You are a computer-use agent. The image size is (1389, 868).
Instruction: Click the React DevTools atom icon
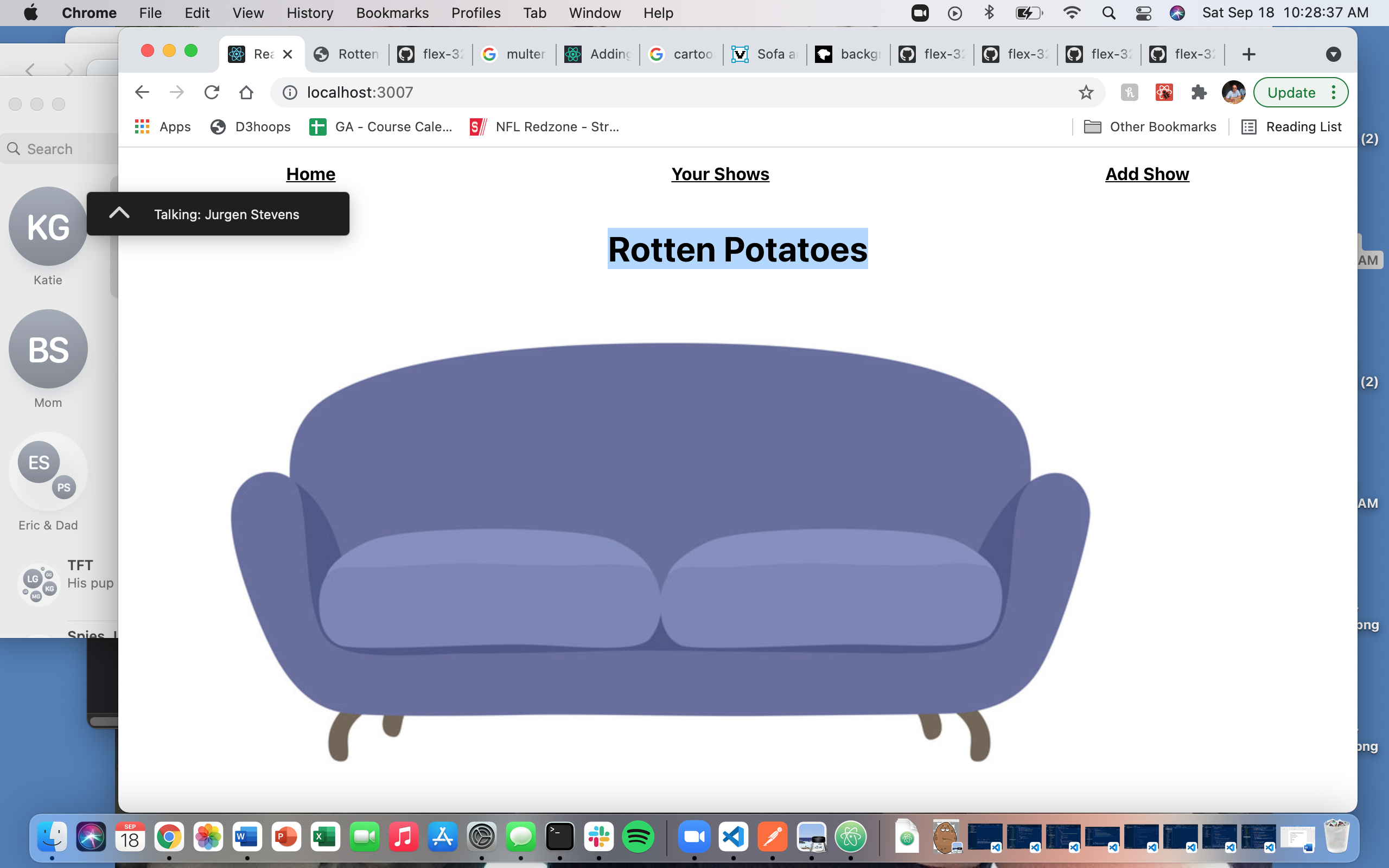click(x=1164, y=92)
